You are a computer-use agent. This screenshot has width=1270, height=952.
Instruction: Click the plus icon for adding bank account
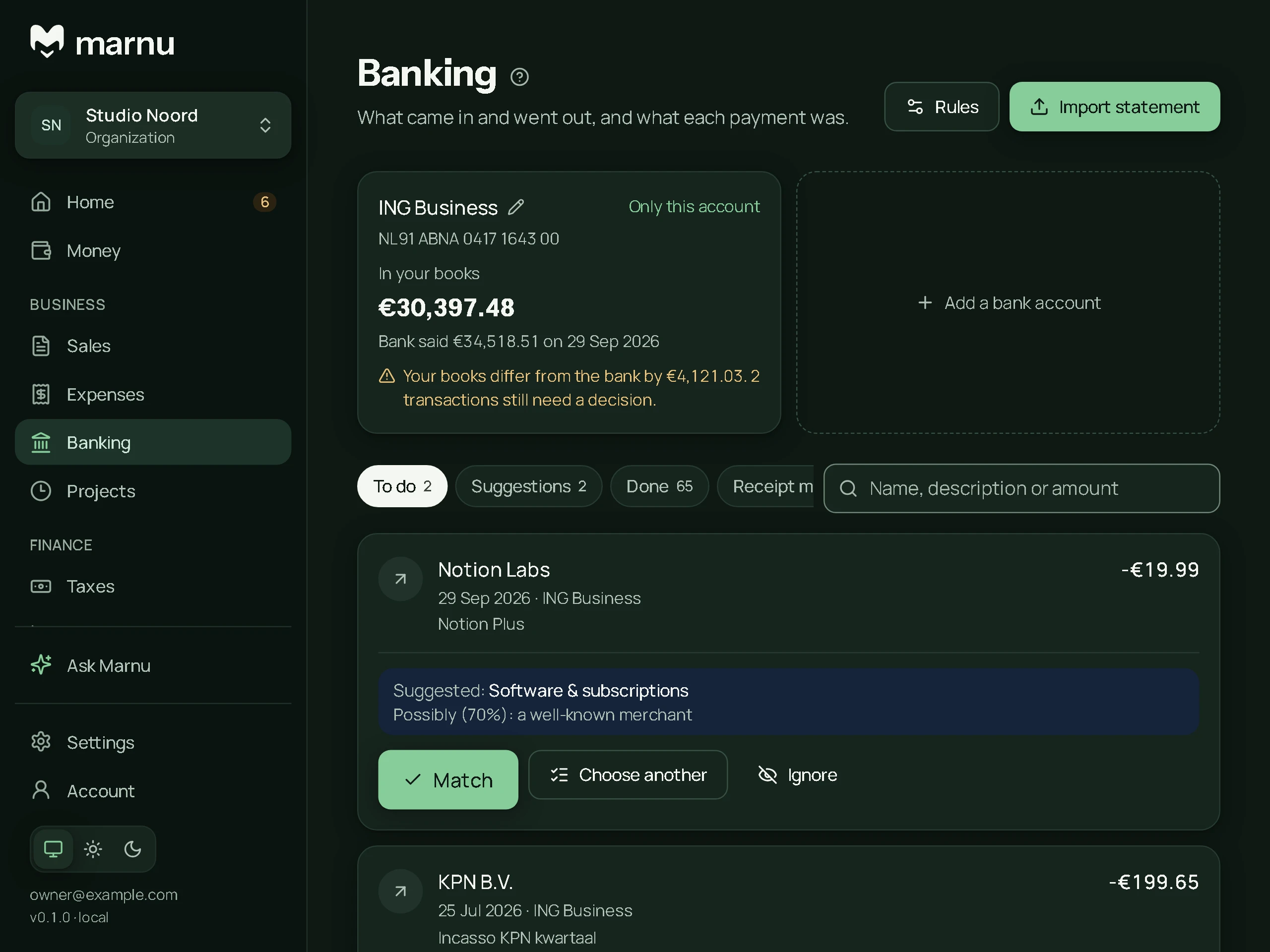pos(925,303)
